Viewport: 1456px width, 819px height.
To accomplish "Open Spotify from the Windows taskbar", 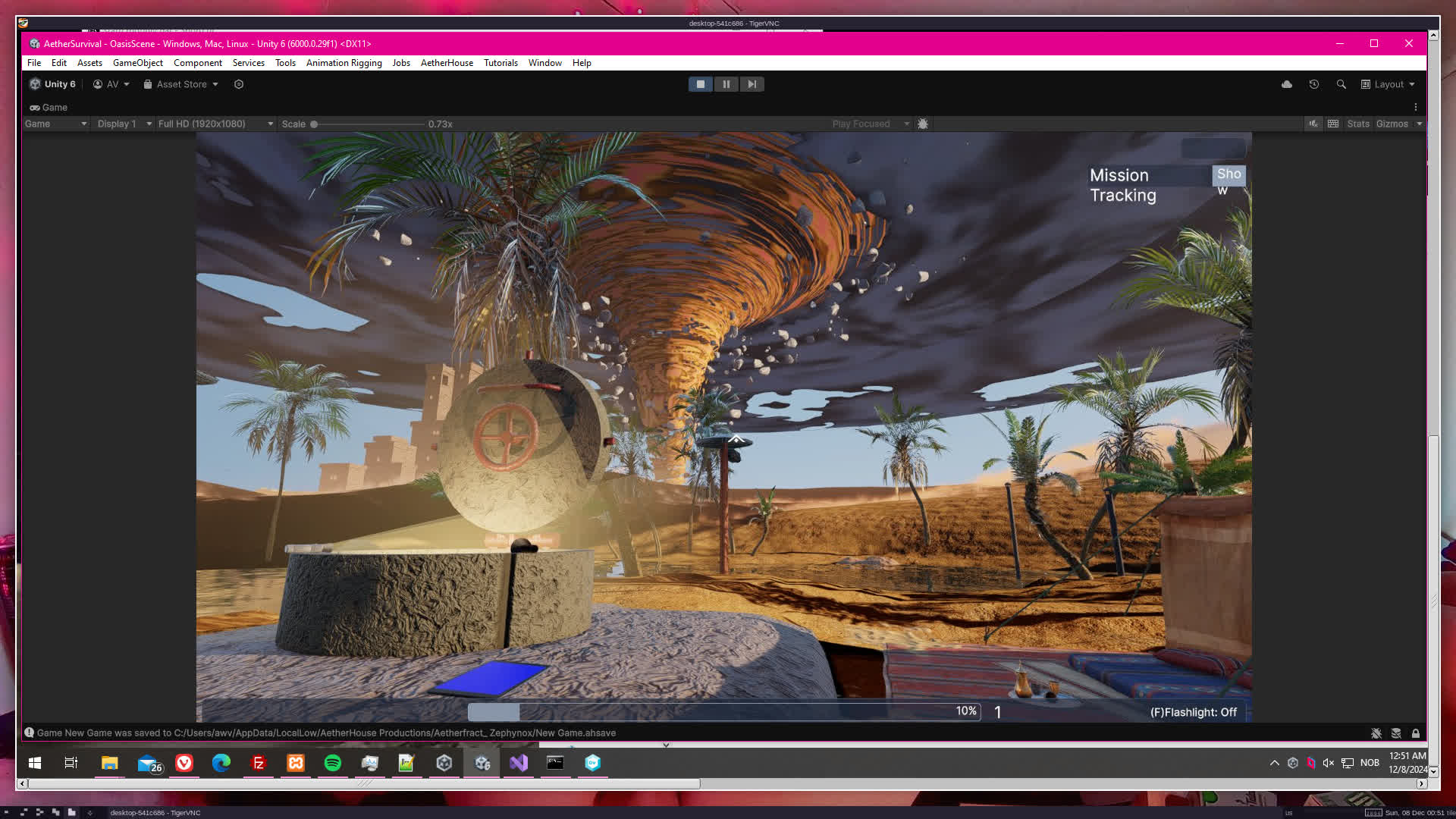I will pyautogui.click(x=333, y=763).
